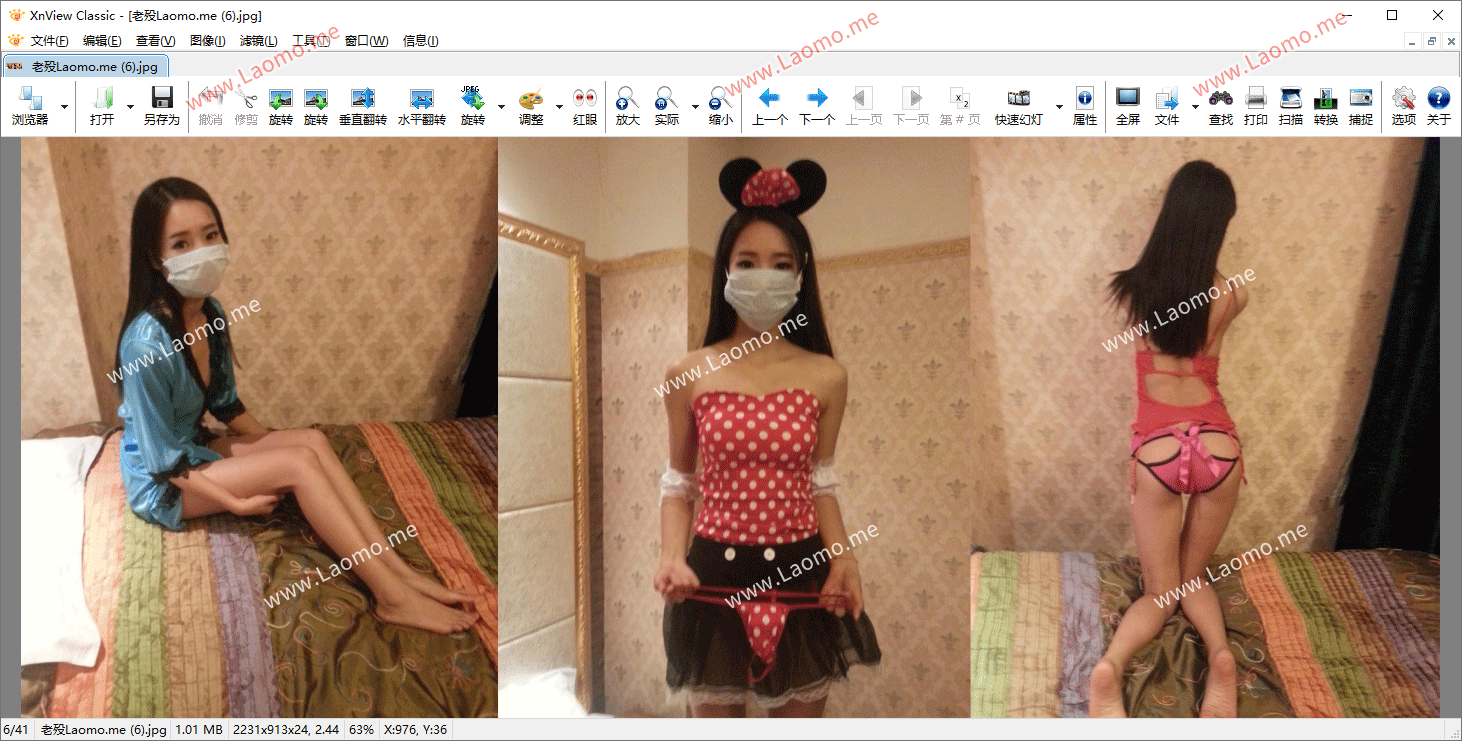The height and width of the screenshot is (741, 1462).
Task: Open 选项 options settings
Action: click(1404, 106)
